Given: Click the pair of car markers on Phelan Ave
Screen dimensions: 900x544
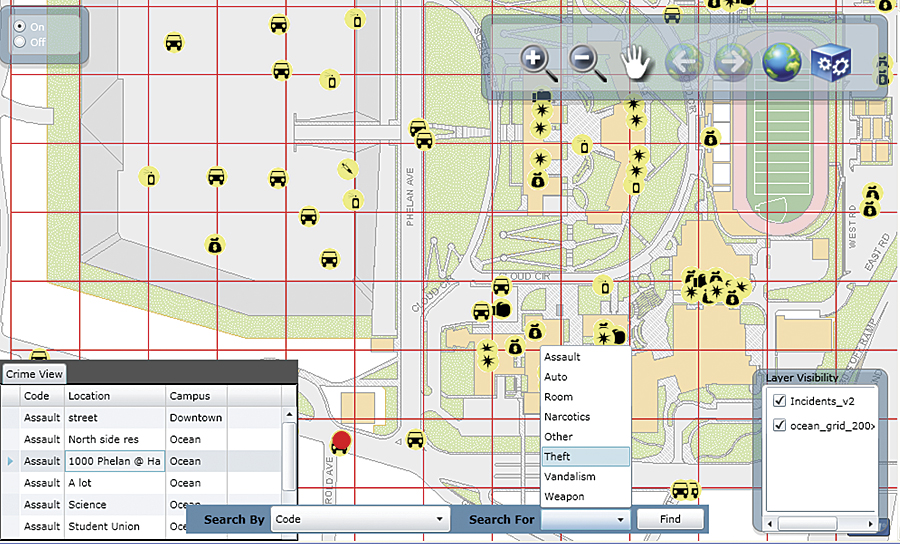Looking at the screenshot, I should point(421,134).
